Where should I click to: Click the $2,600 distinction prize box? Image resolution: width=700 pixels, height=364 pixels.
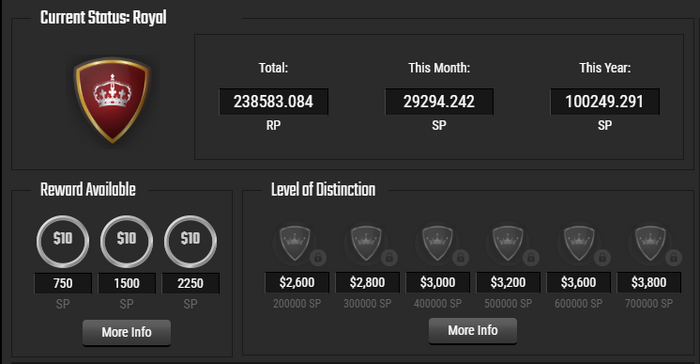point(297,282)
